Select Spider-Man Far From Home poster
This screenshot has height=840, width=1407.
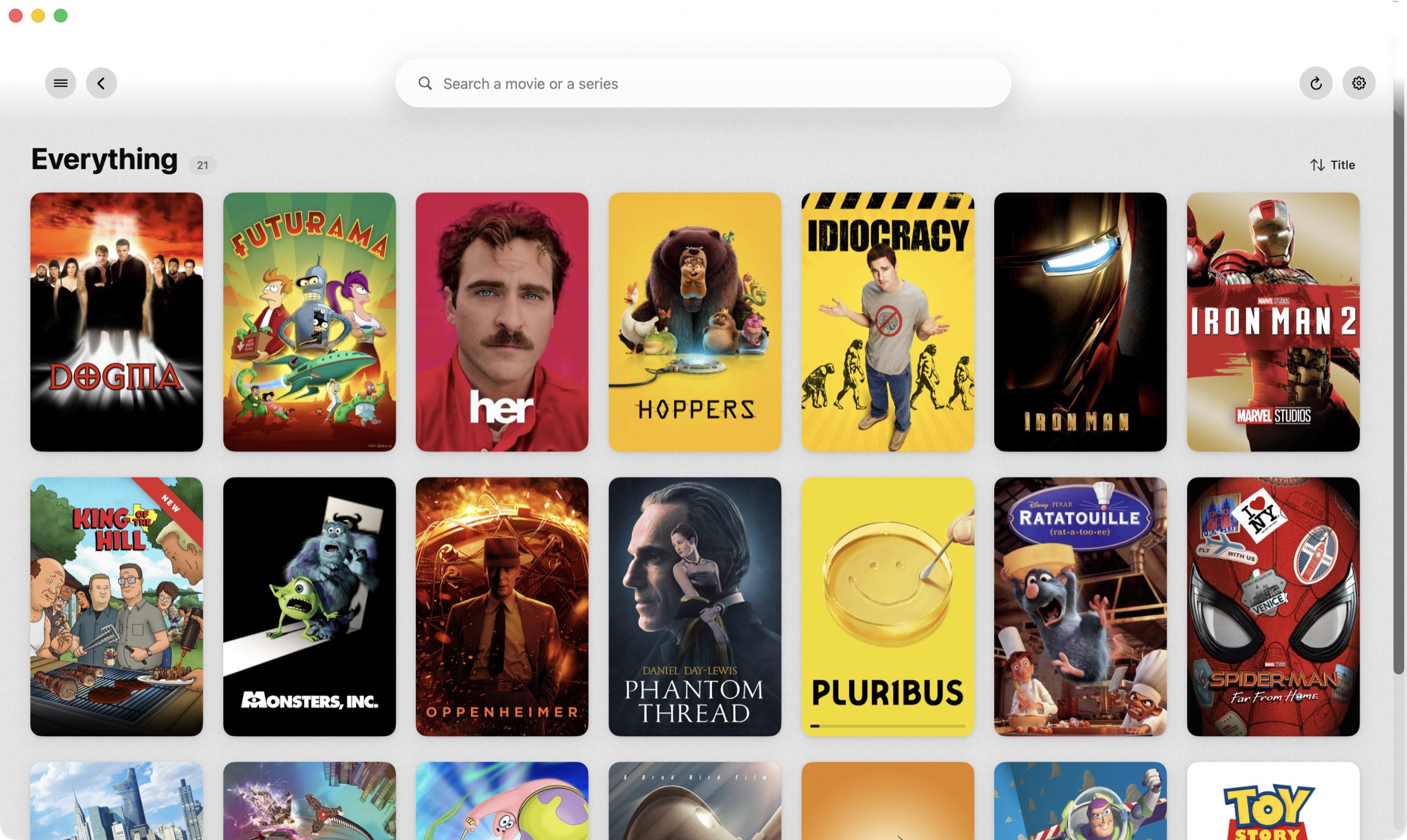1273,607
